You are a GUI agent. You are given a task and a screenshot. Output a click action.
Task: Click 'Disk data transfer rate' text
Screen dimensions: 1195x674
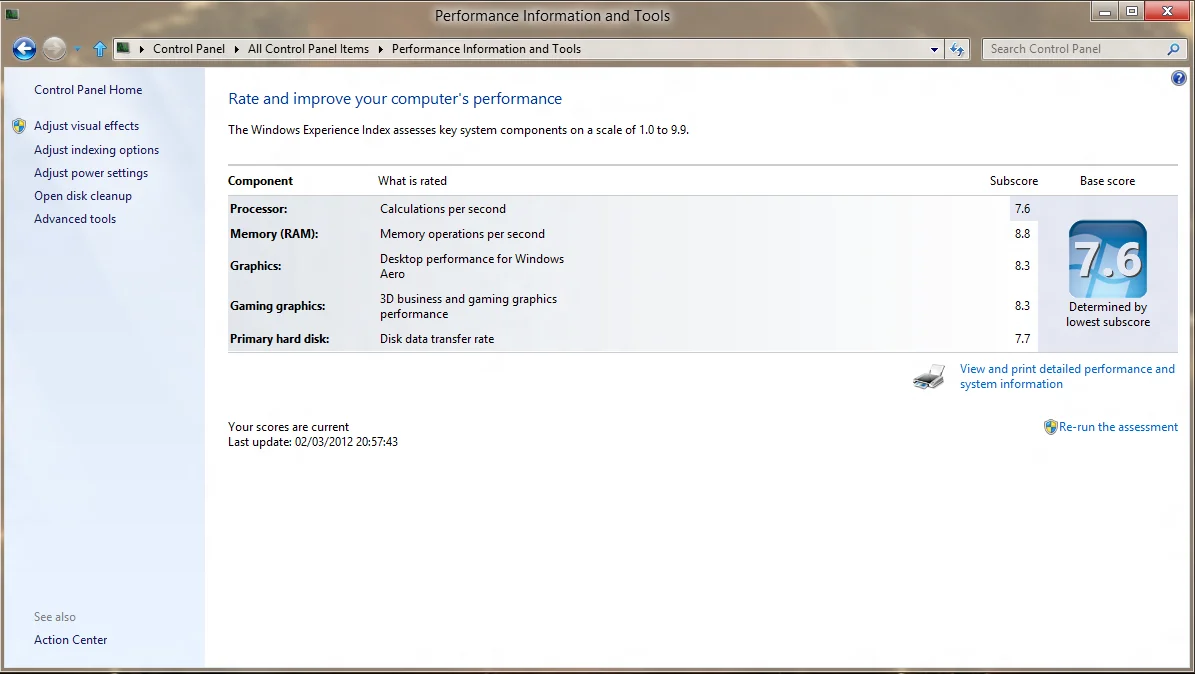(x=437, y=339)
